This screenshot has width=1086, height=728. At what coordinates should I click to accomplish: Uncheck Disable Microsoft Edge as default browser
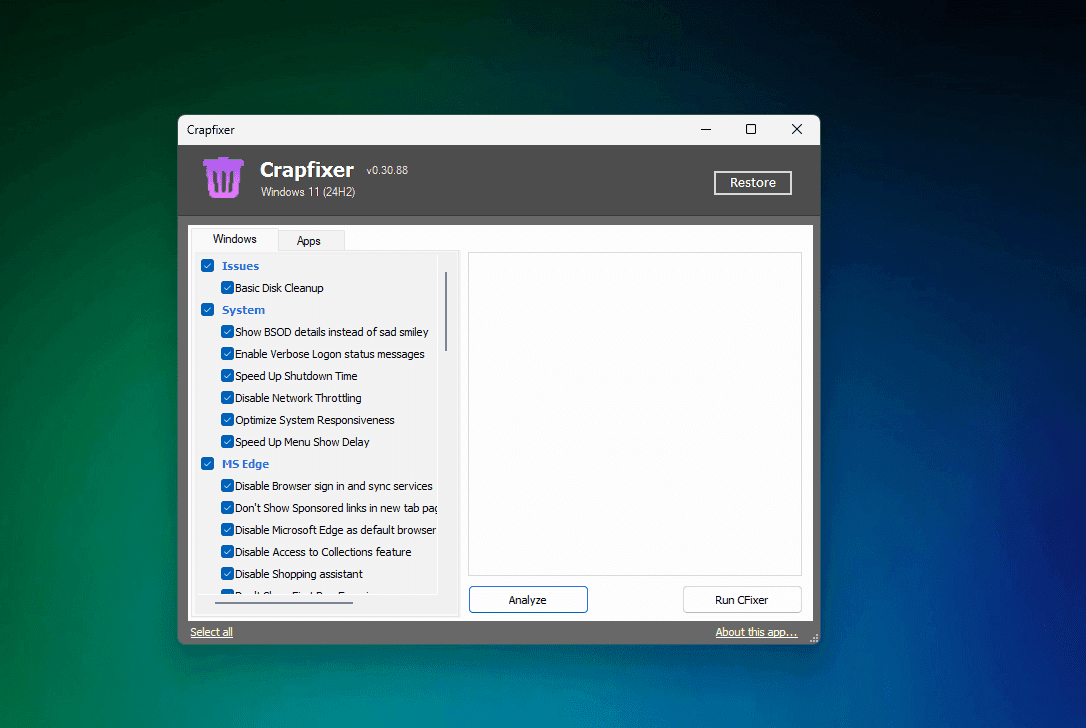pos(227,529)
